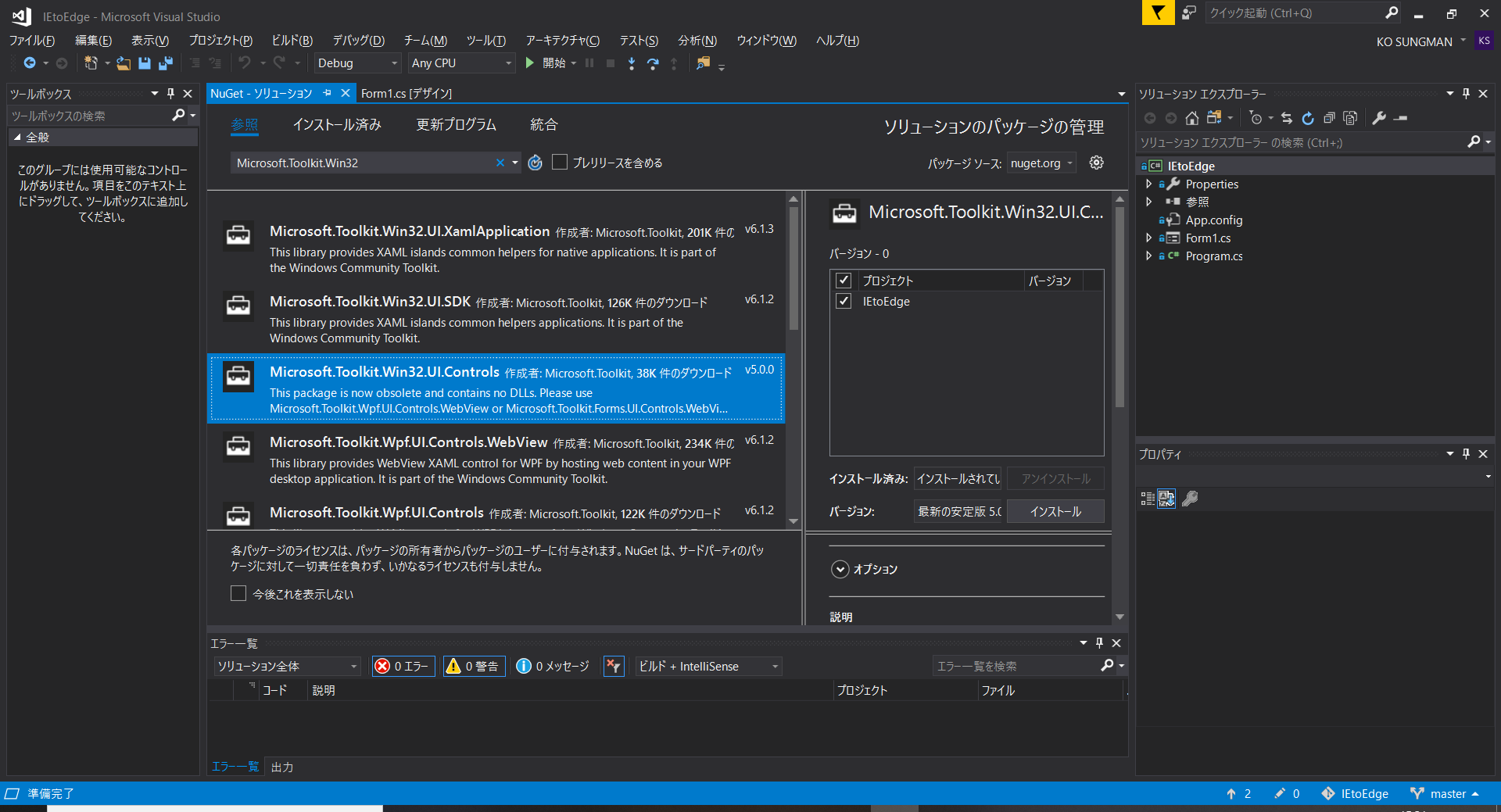The image size is (1501, 812).
Task: Expand the Form1.cs tree node
Action: point(1148,238)
